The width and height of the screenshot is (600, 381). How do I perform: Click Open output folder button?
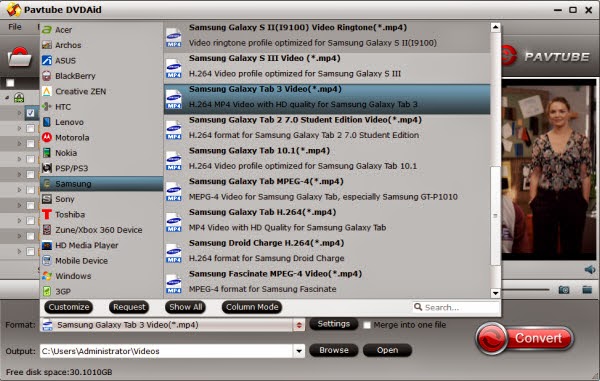pos(387,350)
